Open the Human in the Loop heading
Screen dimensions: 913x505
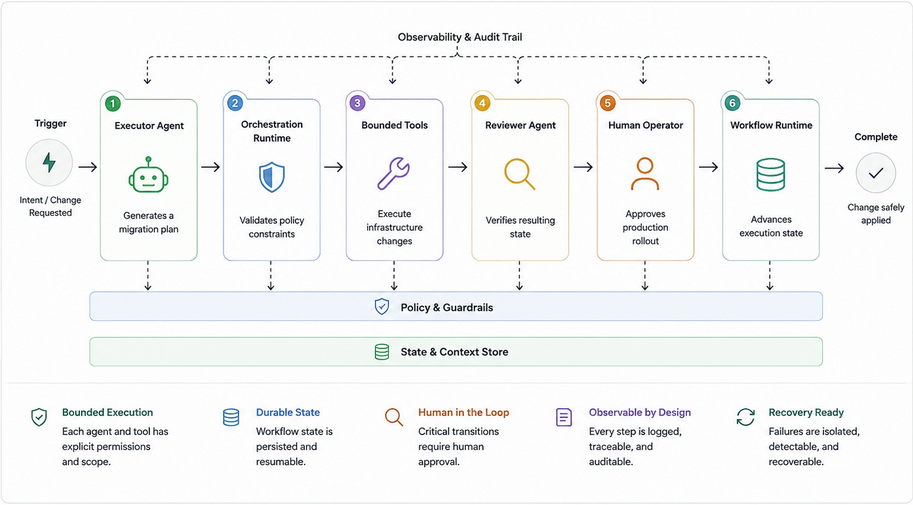[463, 412]
